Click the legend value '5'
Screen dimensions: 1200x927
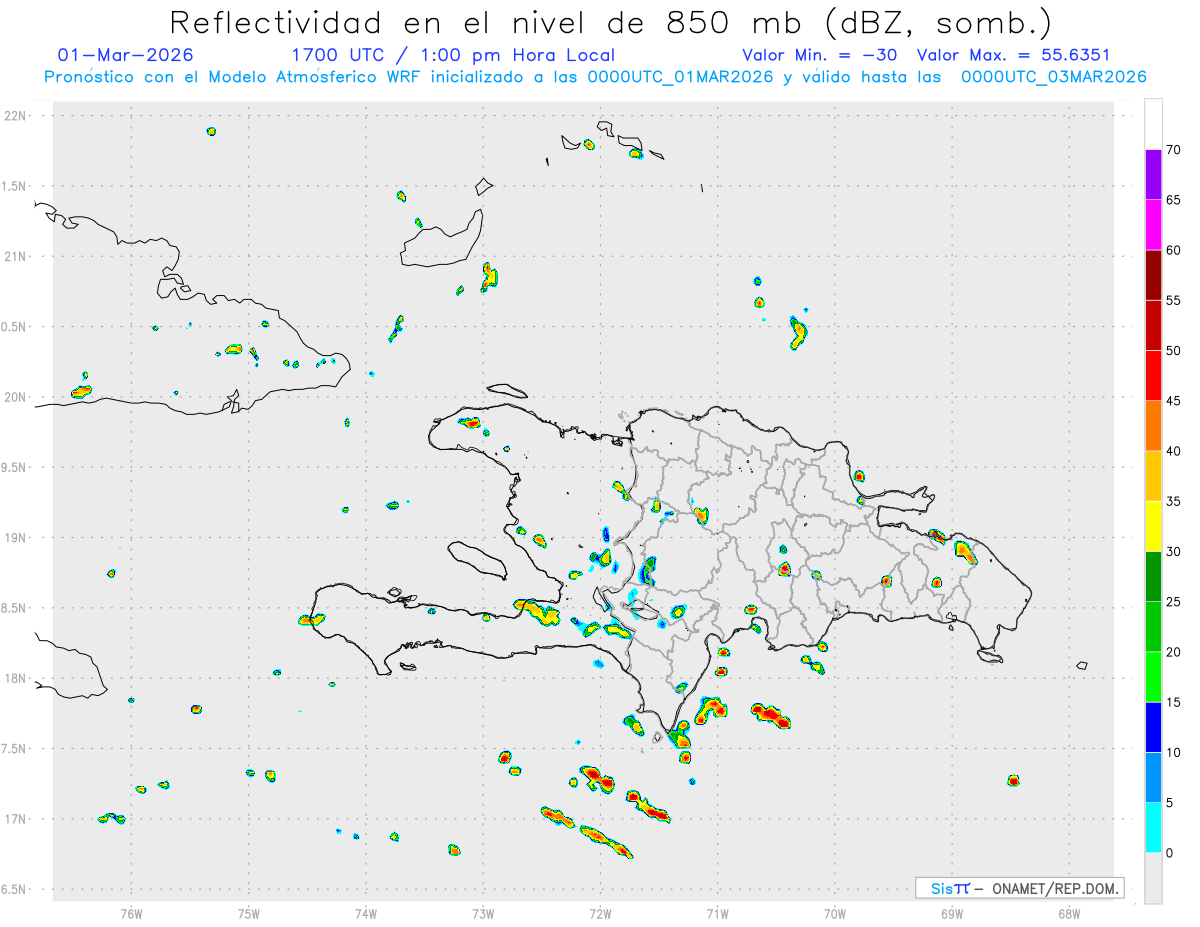(1169, 803)
